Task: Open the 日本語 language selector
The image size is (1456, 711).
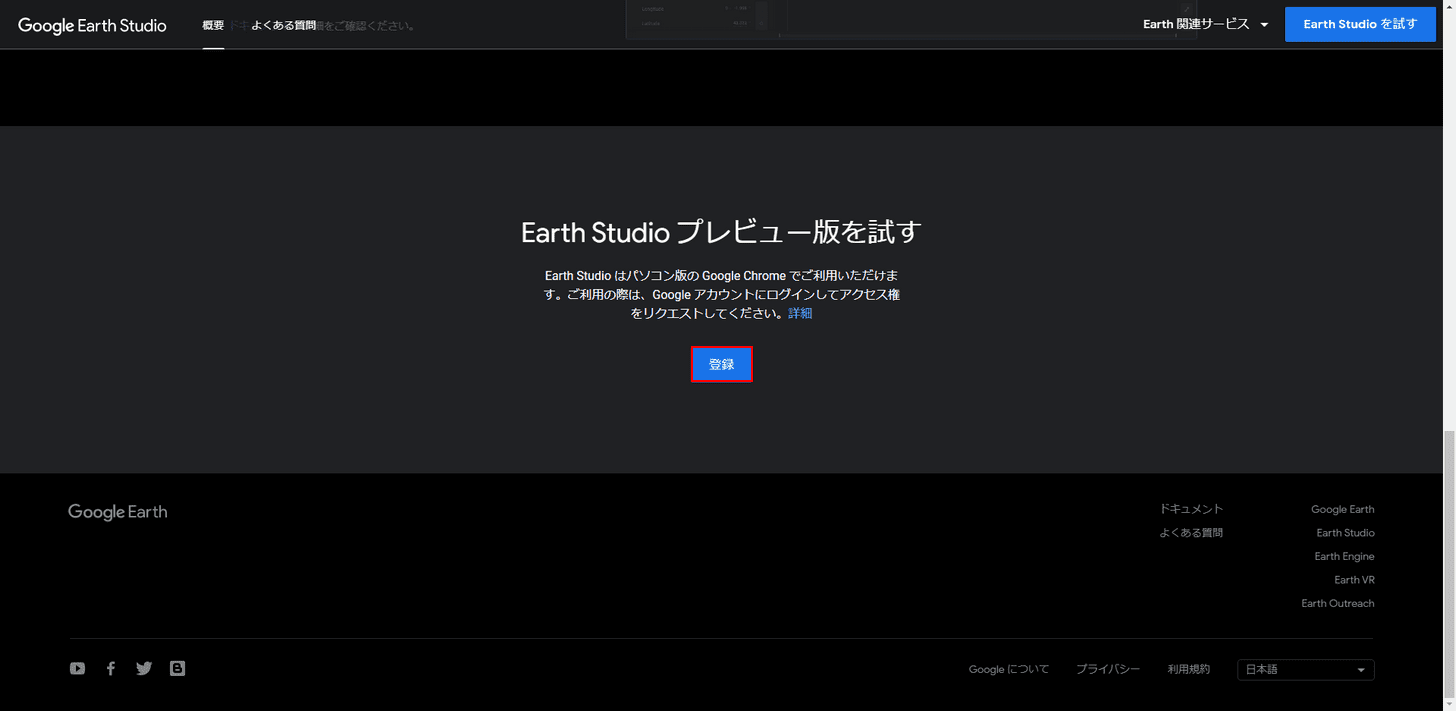Action: (x=1305, y=670)
